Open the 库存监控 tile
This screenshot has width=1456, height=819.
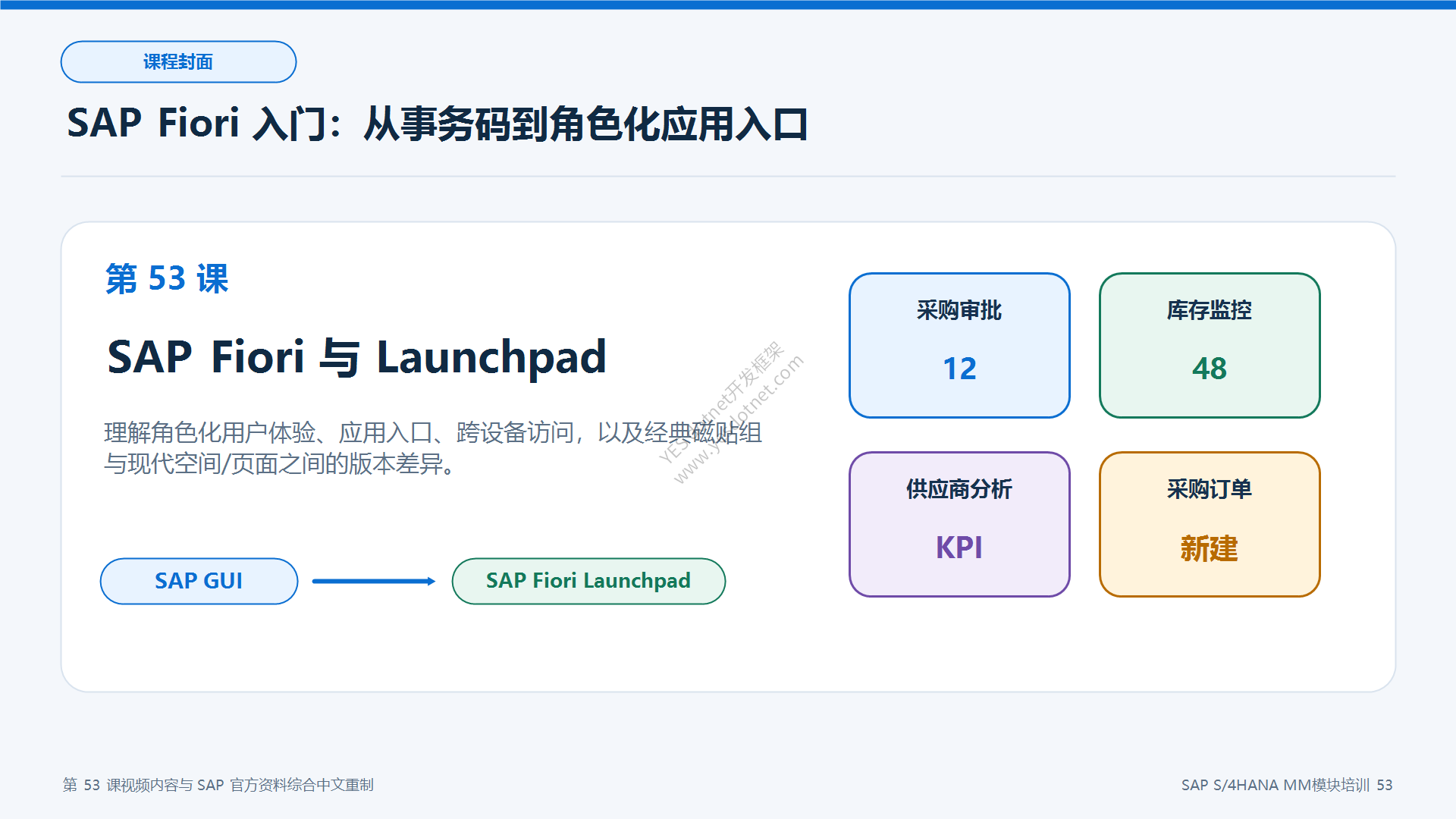[x=1210, y=345]
